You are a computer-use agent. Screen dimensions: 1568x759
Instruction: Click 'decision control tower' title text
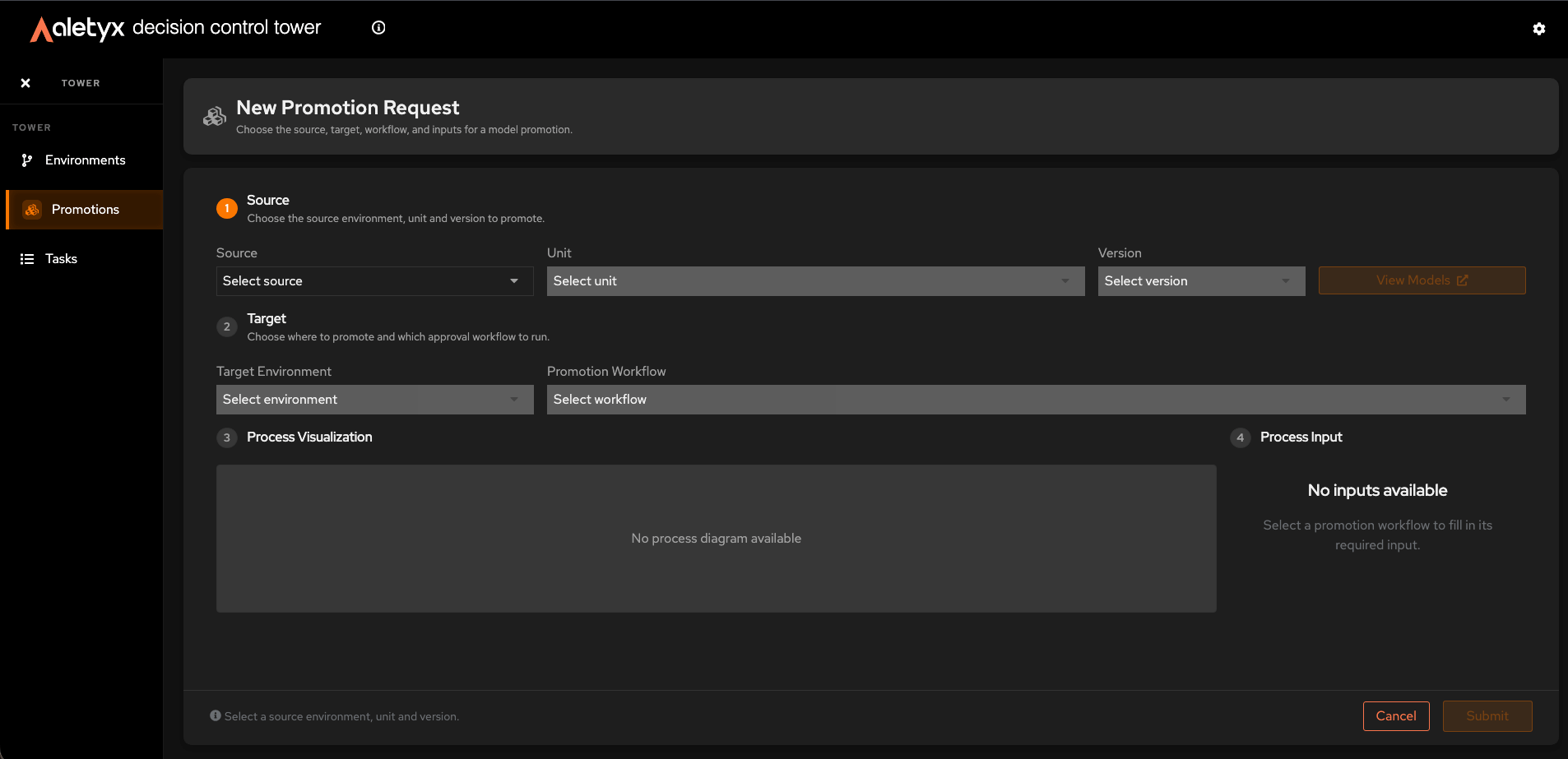click(227, 27)
